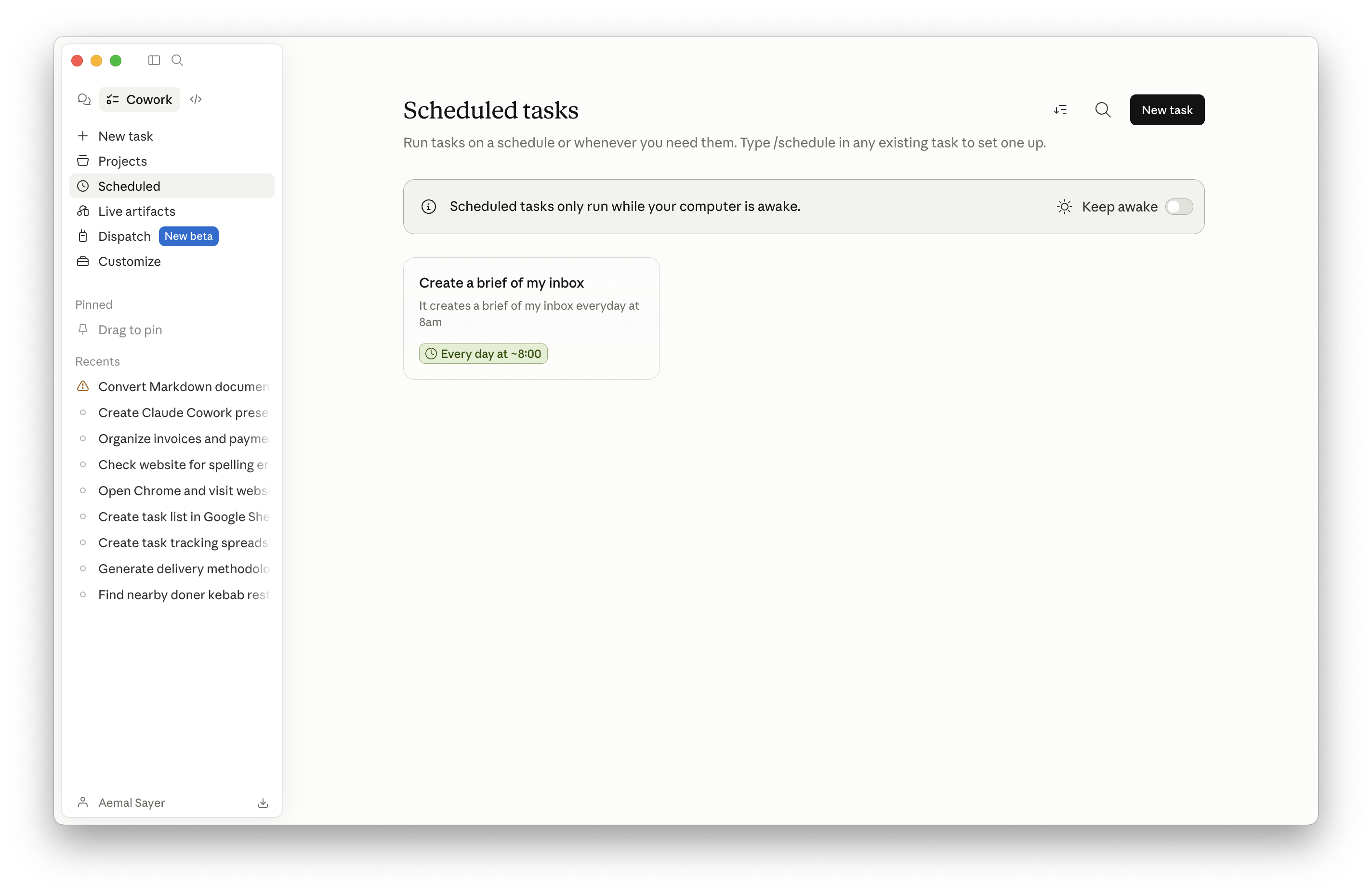Select the Cowork tab
Viewport: 1372px width, 896px height.
click(x=140, y=100)
